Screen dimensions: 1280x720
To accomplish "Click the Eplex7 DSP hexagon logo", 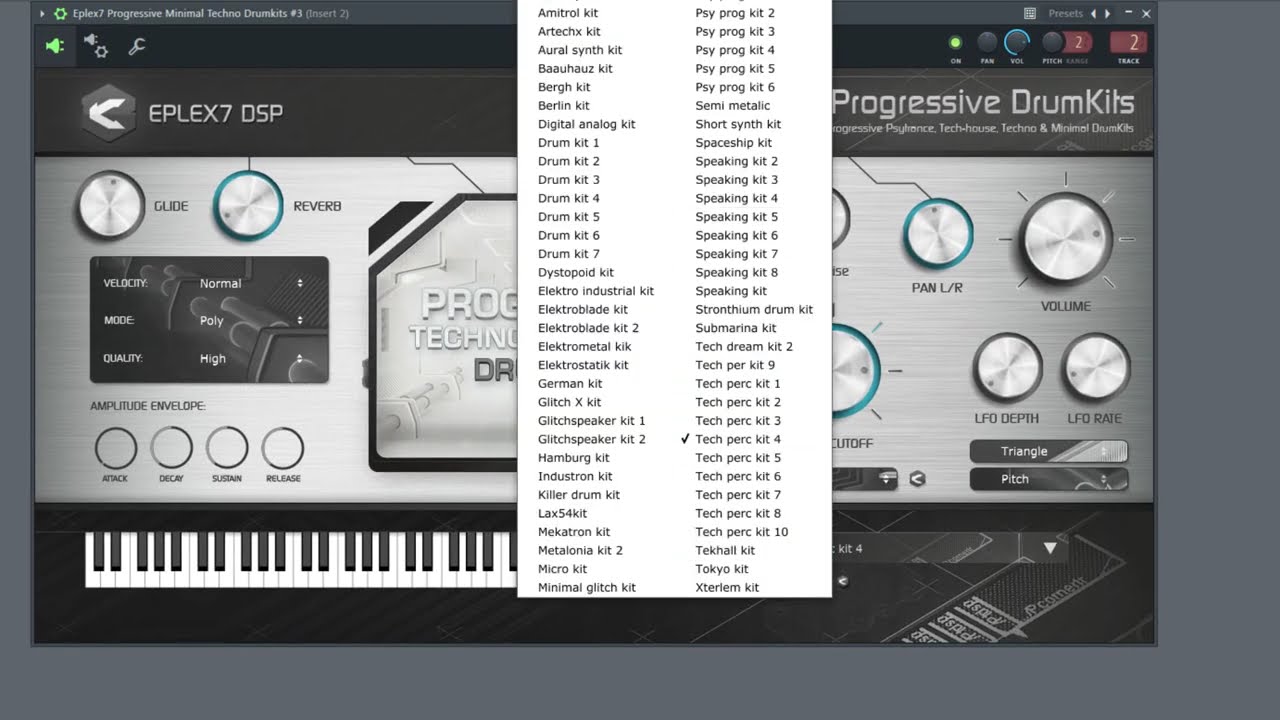I will point(108,113).
